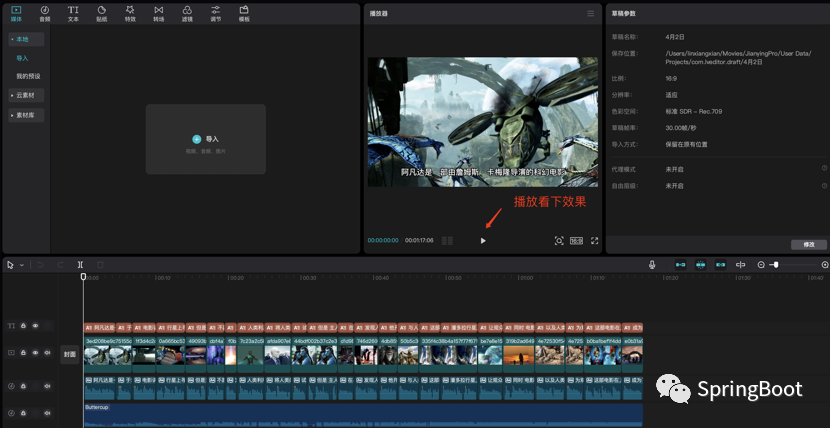The image size is (830, 428).
Task: Mute the Buttercup audio track
Action: [48, 413]
